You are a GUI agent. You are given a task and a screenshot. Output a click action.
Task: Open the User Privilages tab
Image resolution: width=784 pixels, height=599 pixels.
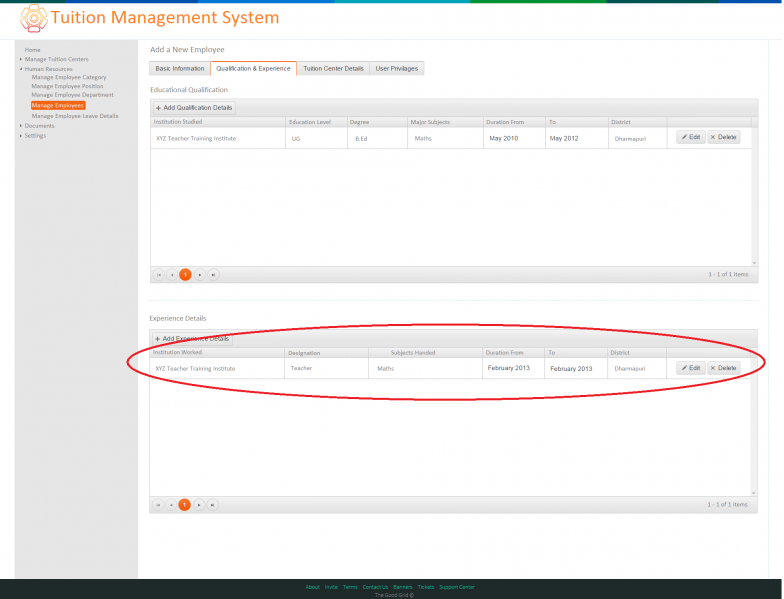397,68
